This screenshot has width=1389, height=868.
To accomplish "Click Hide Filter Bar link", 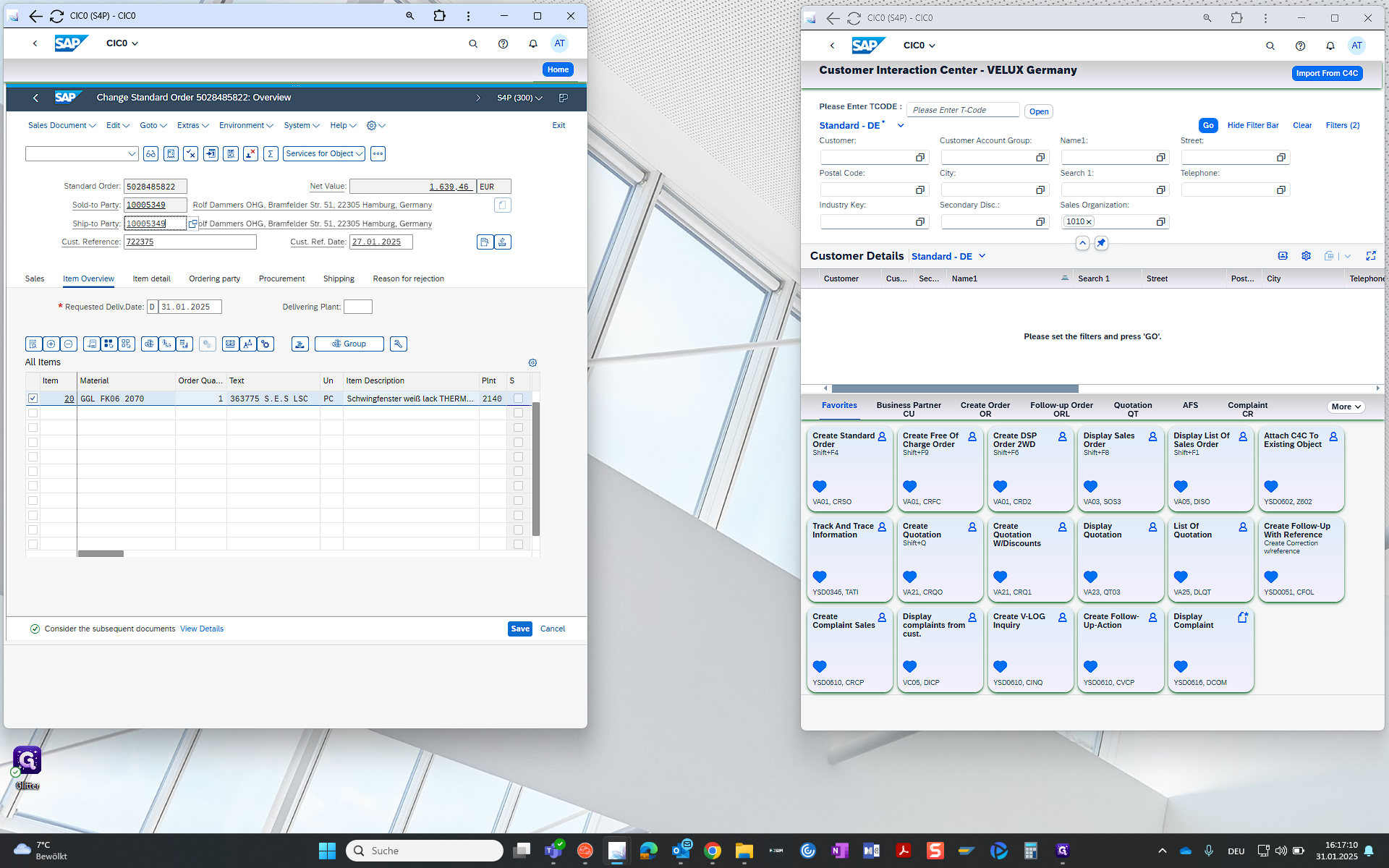I will pos(1253,126).
